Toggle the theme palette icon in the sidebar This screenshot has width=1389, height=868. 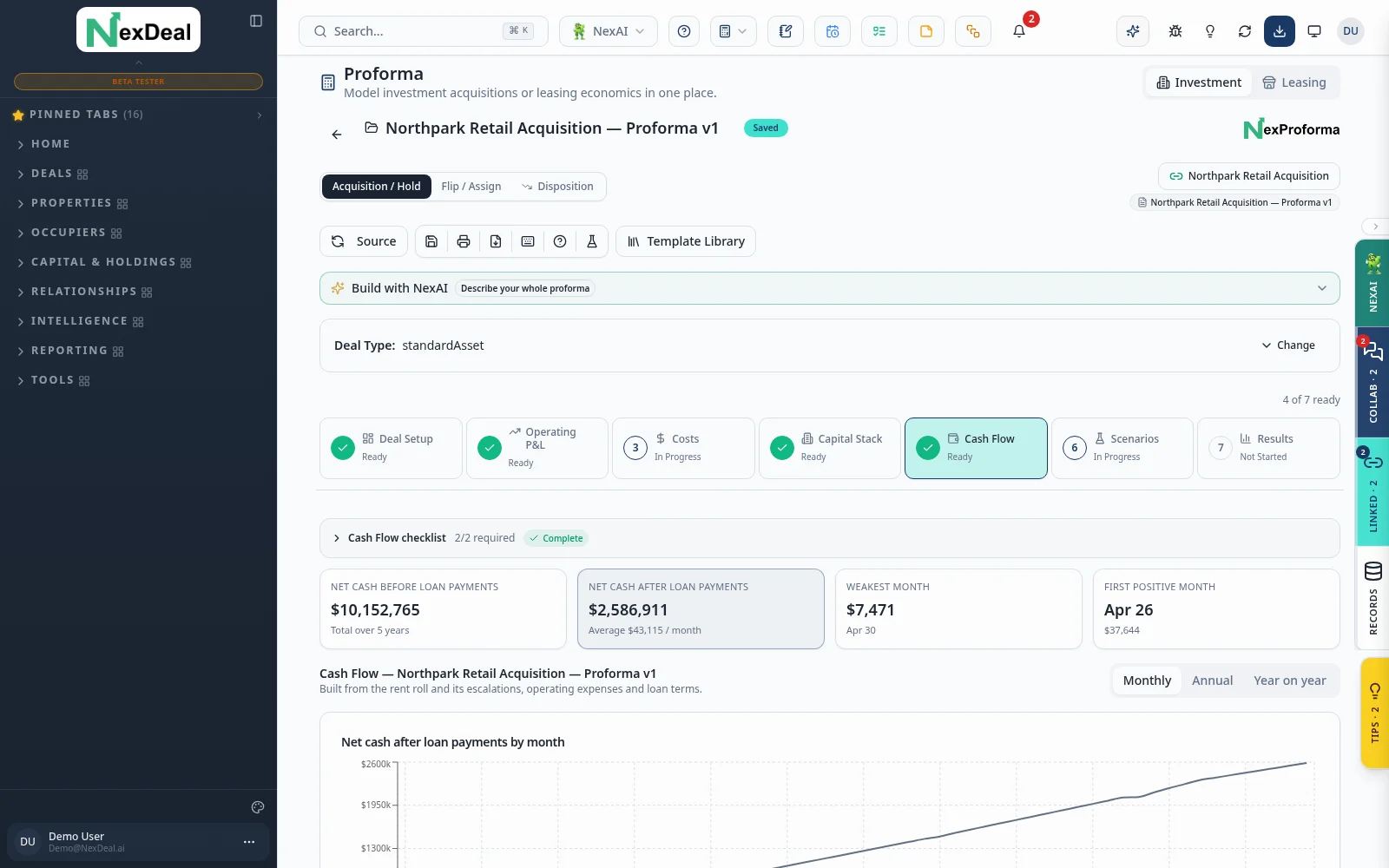[x=258, y=807]
